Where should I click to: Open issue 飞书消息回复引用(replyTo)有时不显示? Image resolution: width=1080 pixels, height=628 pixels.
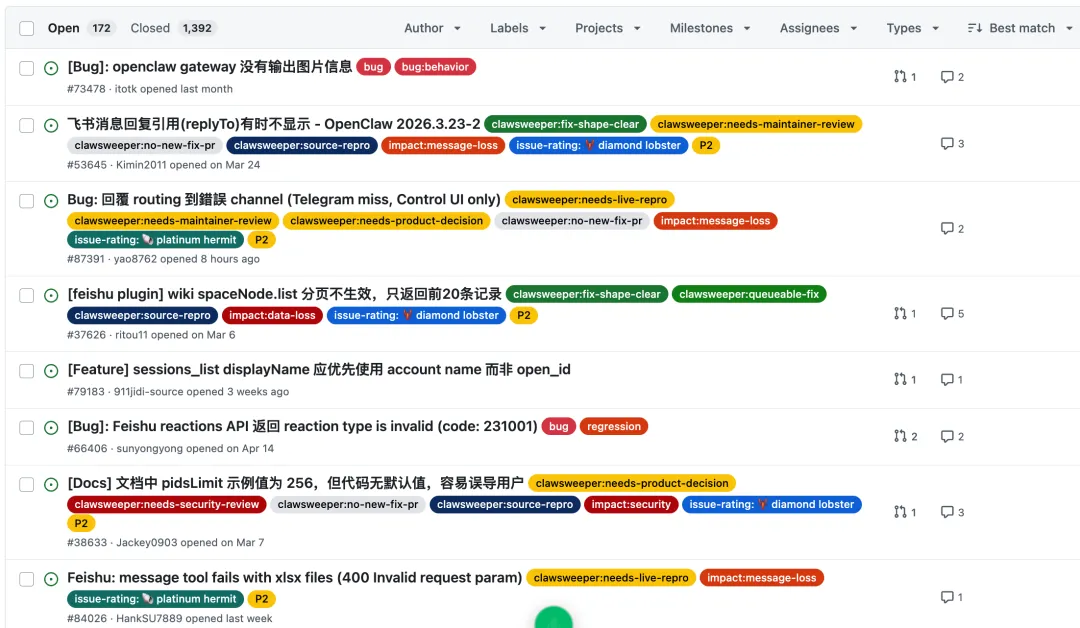(273, 124)
